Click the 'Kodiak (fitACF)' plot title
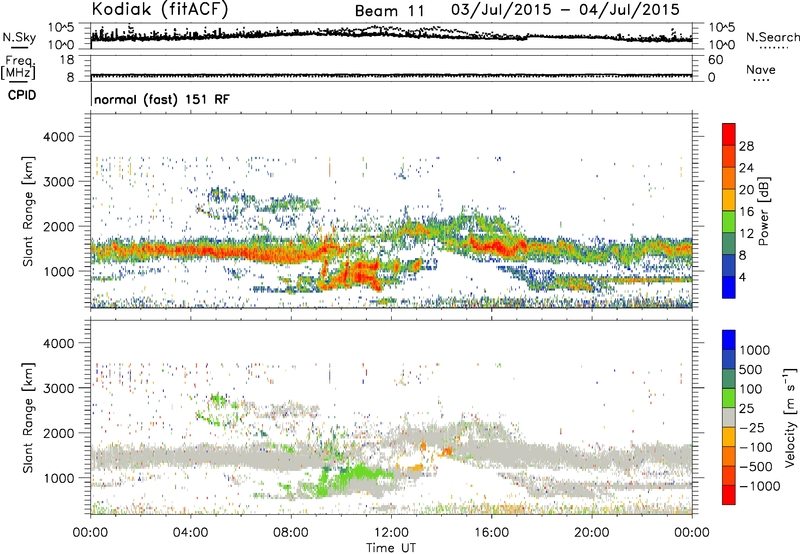The height and width of the screenshot is (554, 800). pyautogui.click(x=160, y=9)
